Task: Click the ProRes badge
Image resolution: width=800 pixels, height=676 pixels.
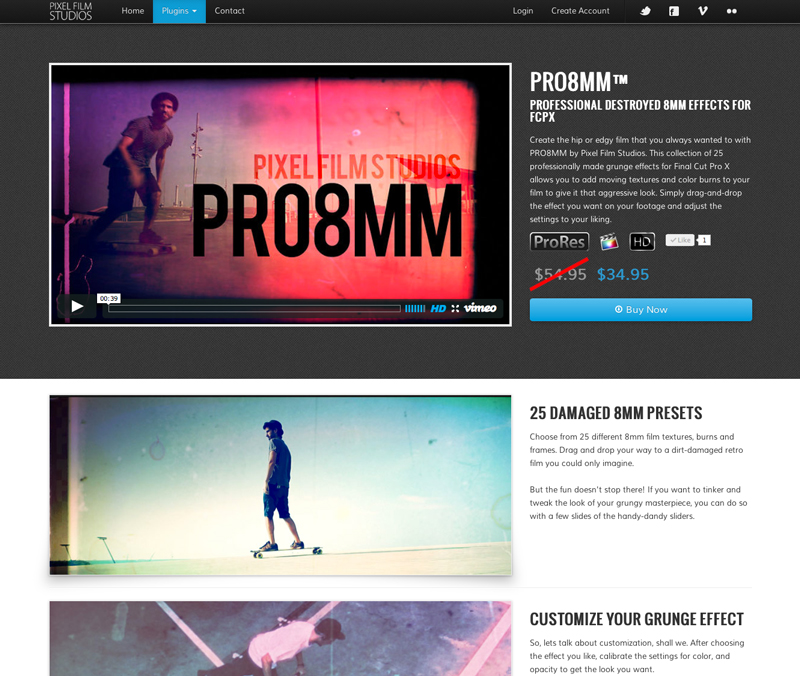Action: [x=559, y=241]
